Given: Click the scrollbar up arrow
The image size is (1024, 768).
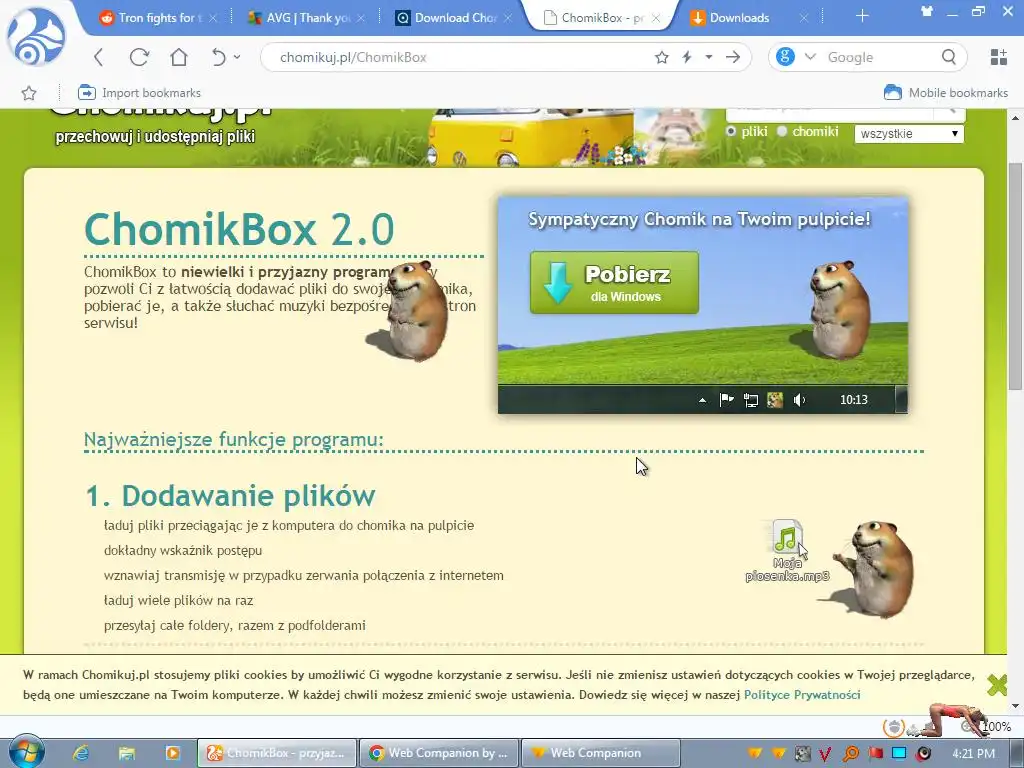Looking at the screenshot, I should [x=1016, y=118].
